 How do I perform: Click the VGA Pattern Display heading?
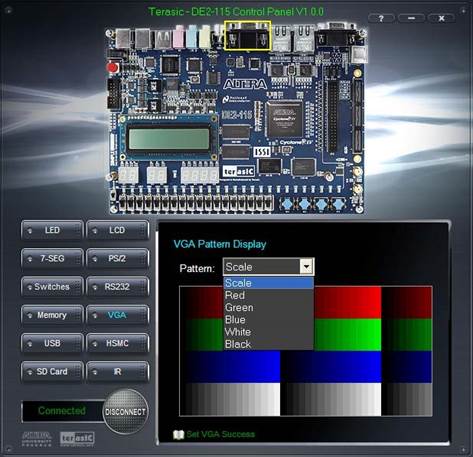pyautogui.click(x=220, y=244)
